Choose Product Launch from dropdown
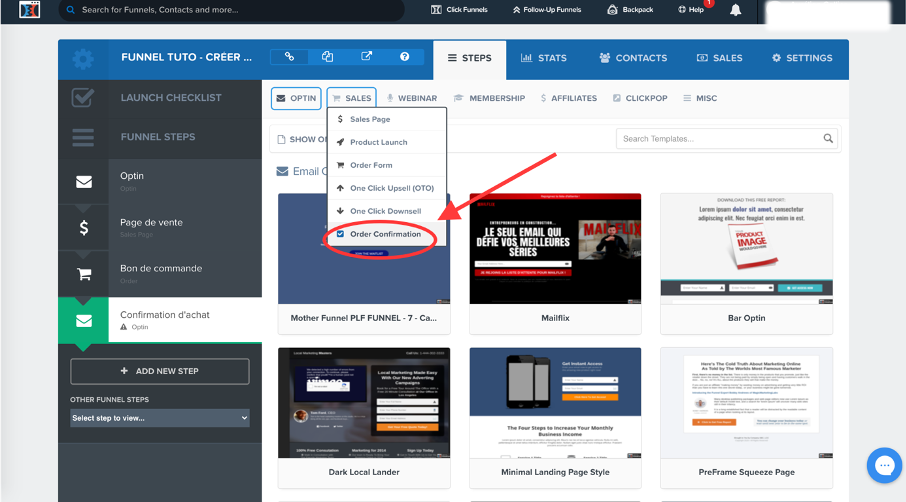The width and height of the screenshot is (906, 502). pos(387,142)
